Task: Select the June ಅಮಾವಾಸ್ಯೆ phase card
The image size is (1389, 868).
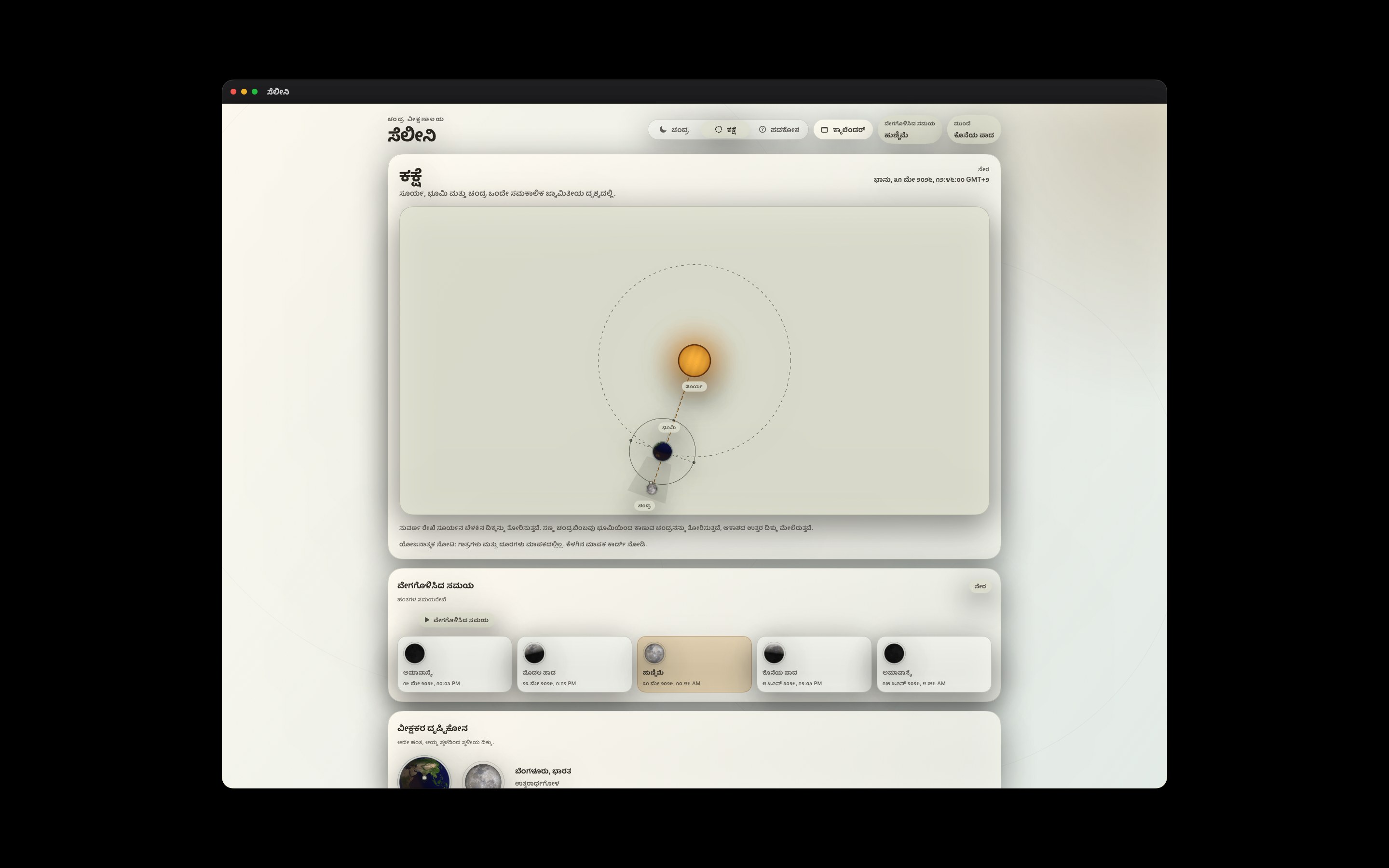Action: click(x=934, y=664)
